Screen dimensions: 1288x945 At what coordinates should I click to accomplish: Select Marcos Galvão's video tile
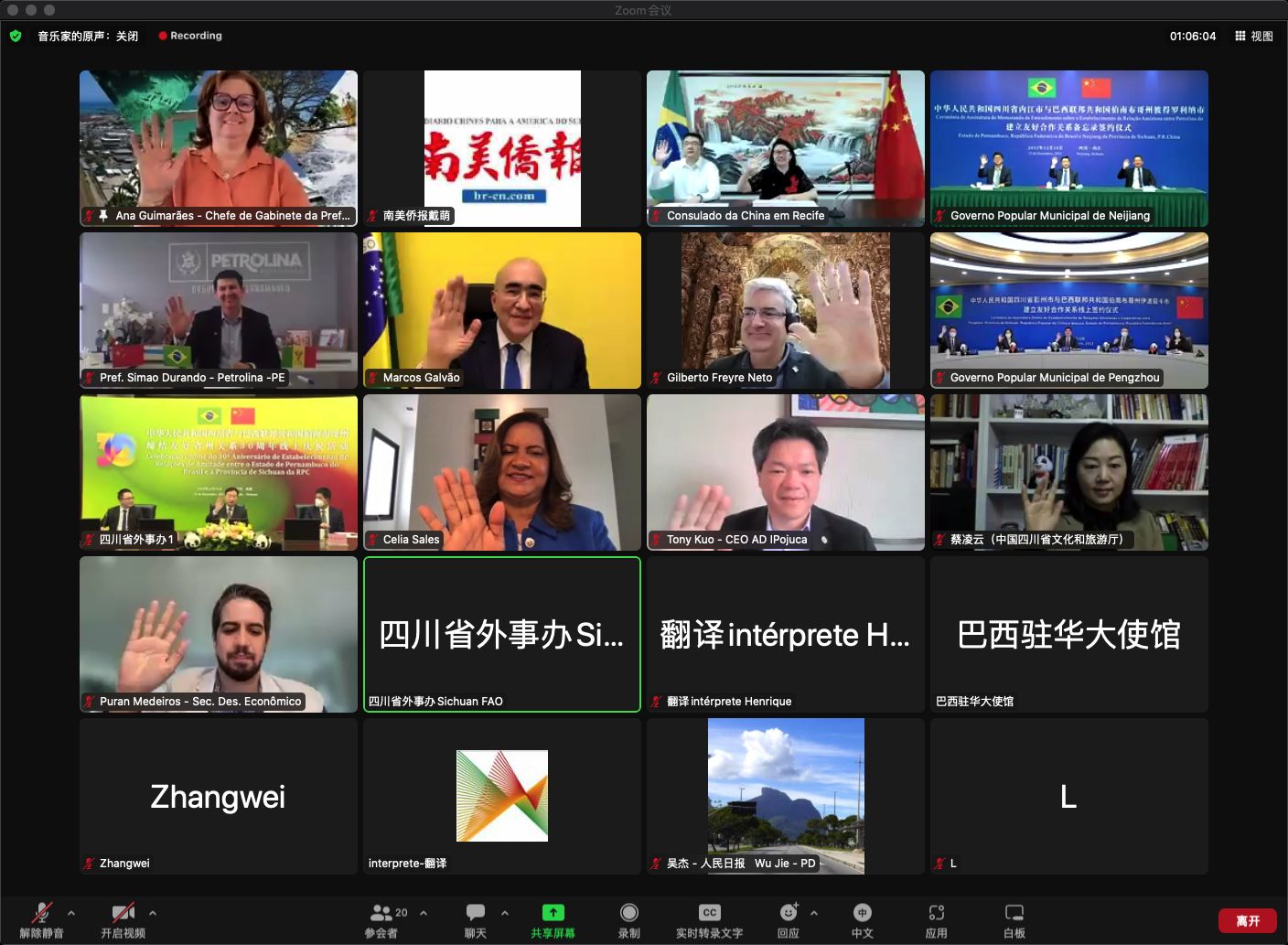502,310
